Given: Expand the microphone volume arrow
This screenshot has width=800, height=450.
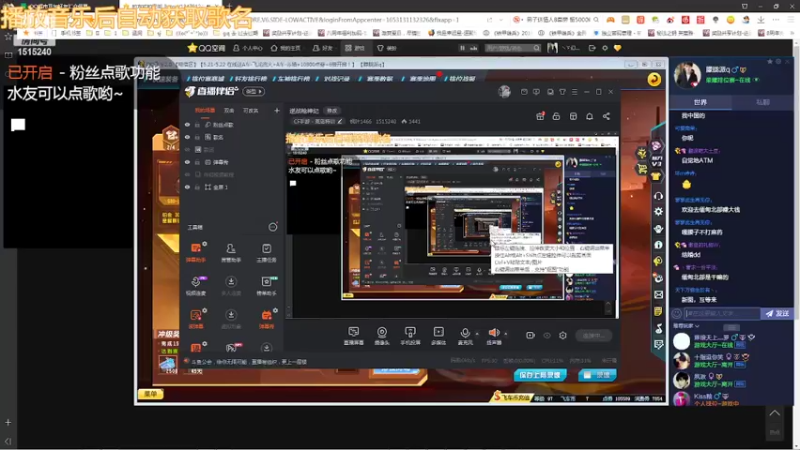Looking at the screenshot, I should click(x=477, y=334).
